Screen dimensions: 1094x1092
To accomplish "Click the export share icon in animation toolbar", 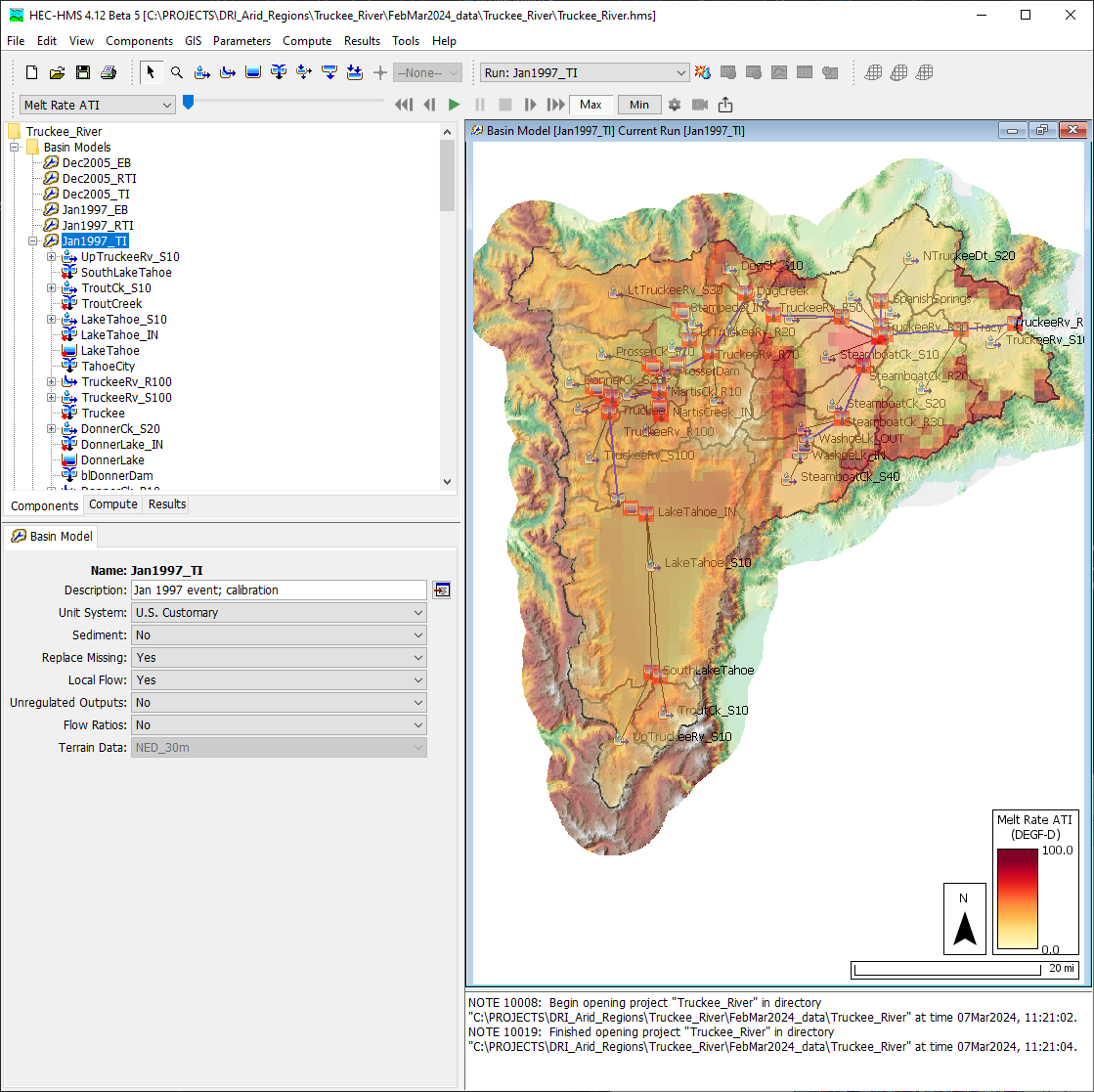I will coord(725,105).
